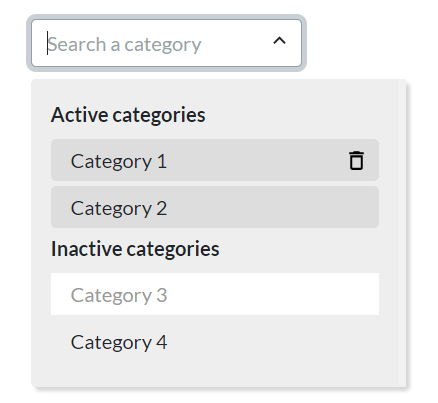Deactivate Category 2 by clicking its row
This screenshot has width=438, height=403.
pyautogui.click(x=215, y=207)
